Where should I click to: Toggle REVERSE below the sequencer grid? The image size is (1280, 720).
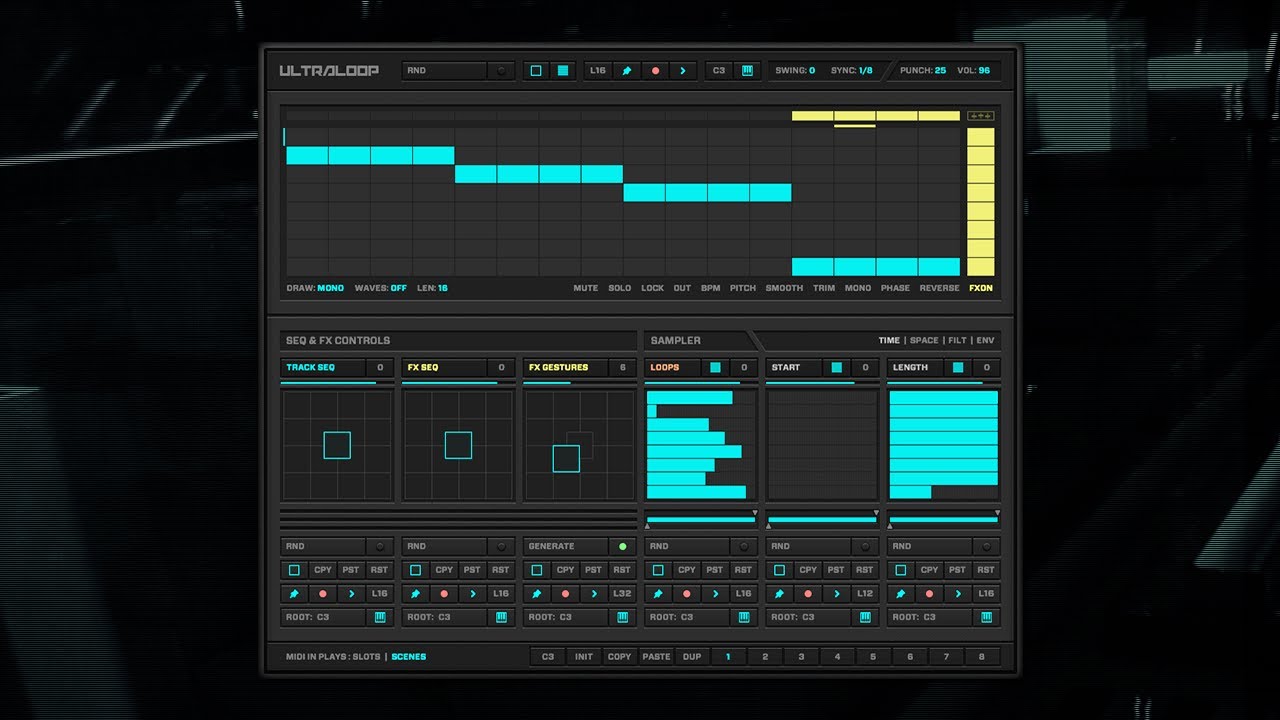click(939, 288)
